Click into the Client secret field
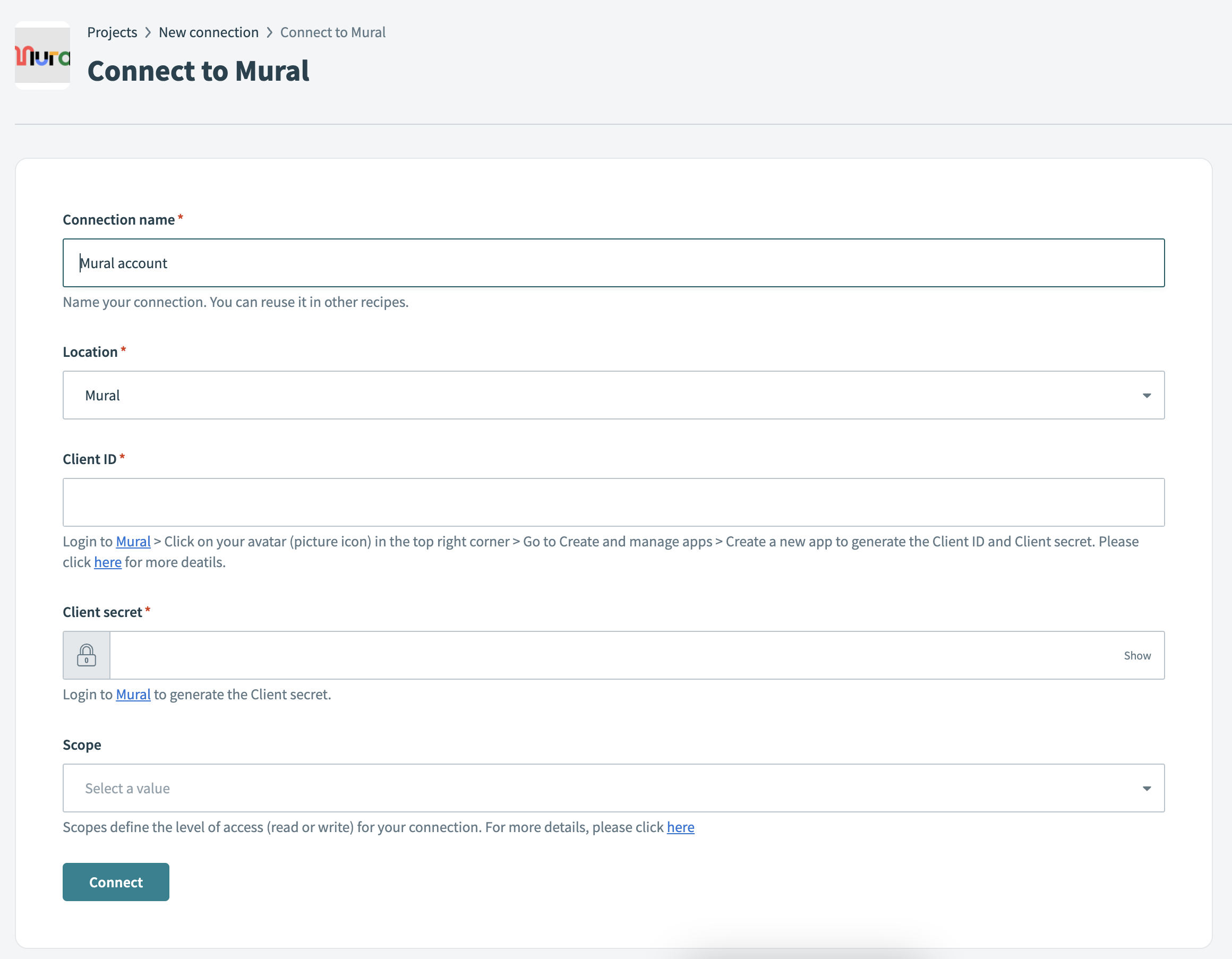 coord(613,655)
